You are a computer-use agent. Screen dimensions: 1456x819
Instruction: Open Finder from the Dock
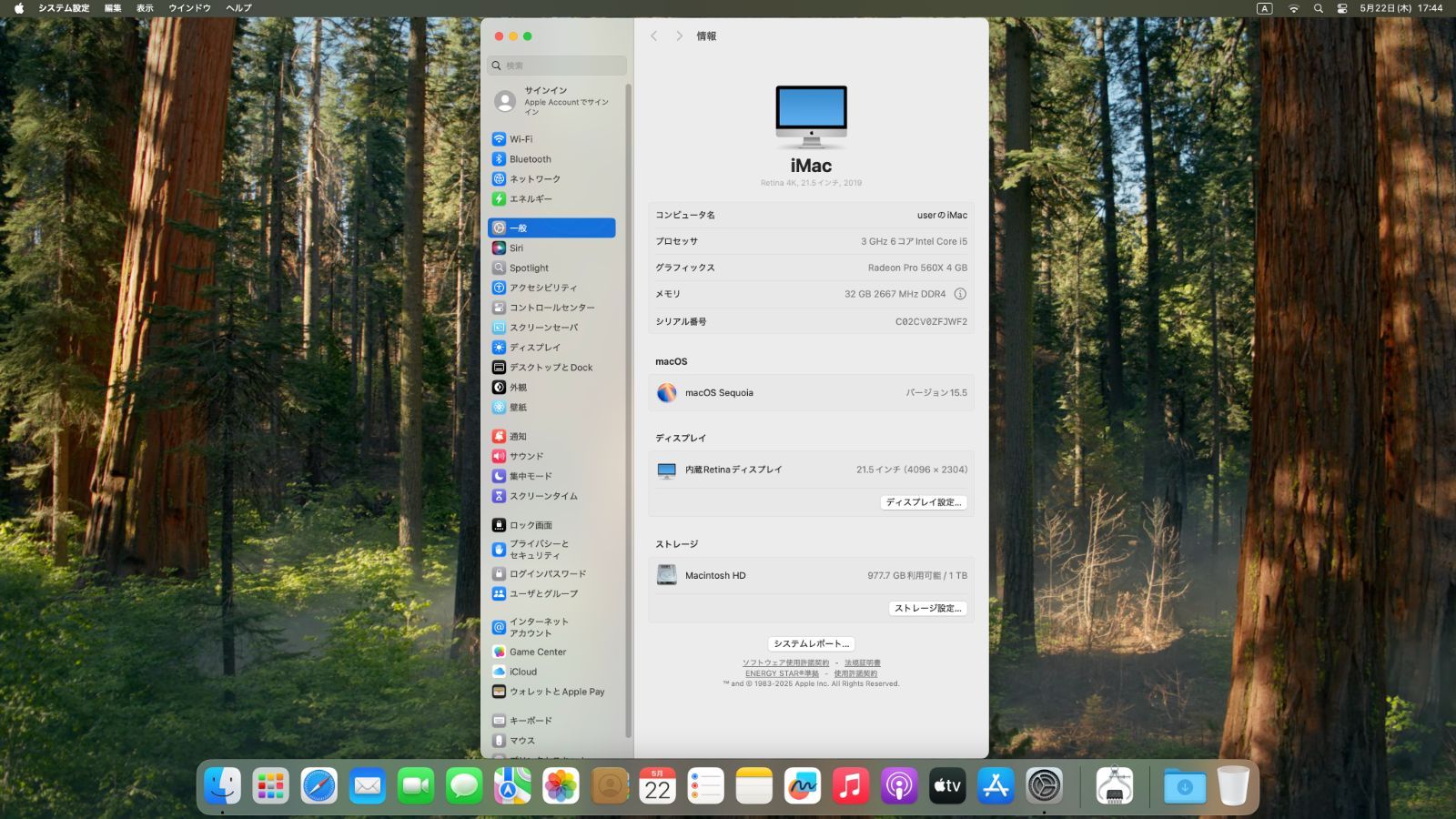click(223, 786)
